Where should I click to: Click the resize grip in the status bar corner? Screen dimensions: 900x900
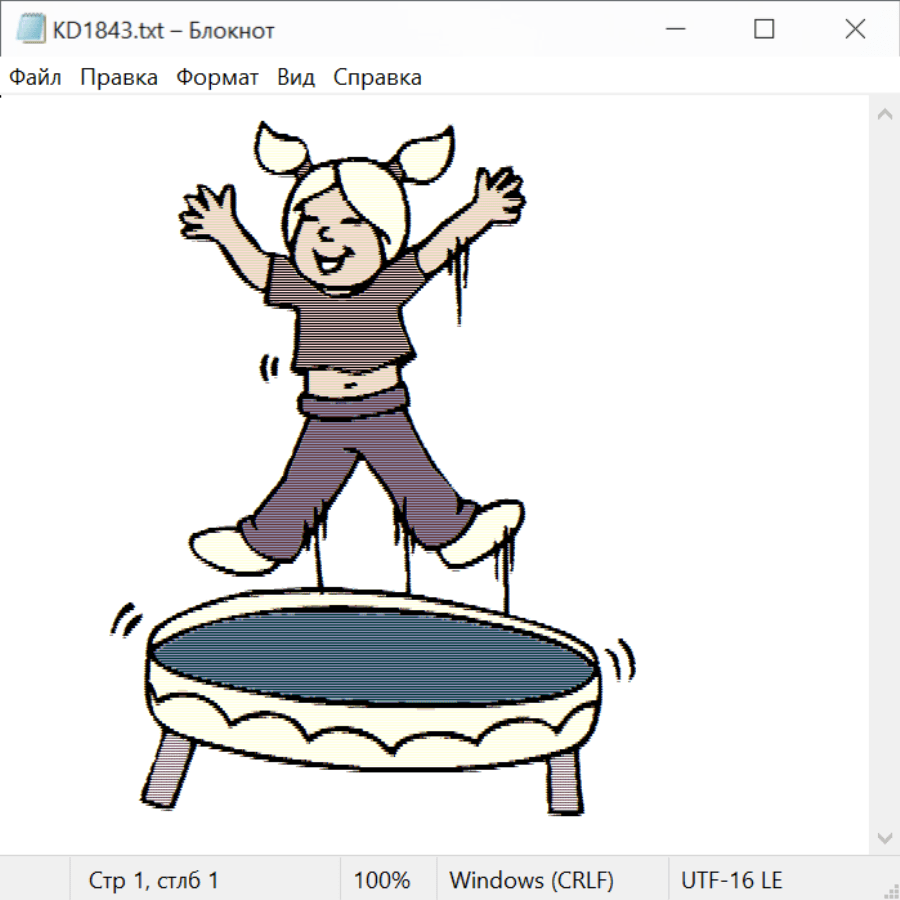click(890, 890)
